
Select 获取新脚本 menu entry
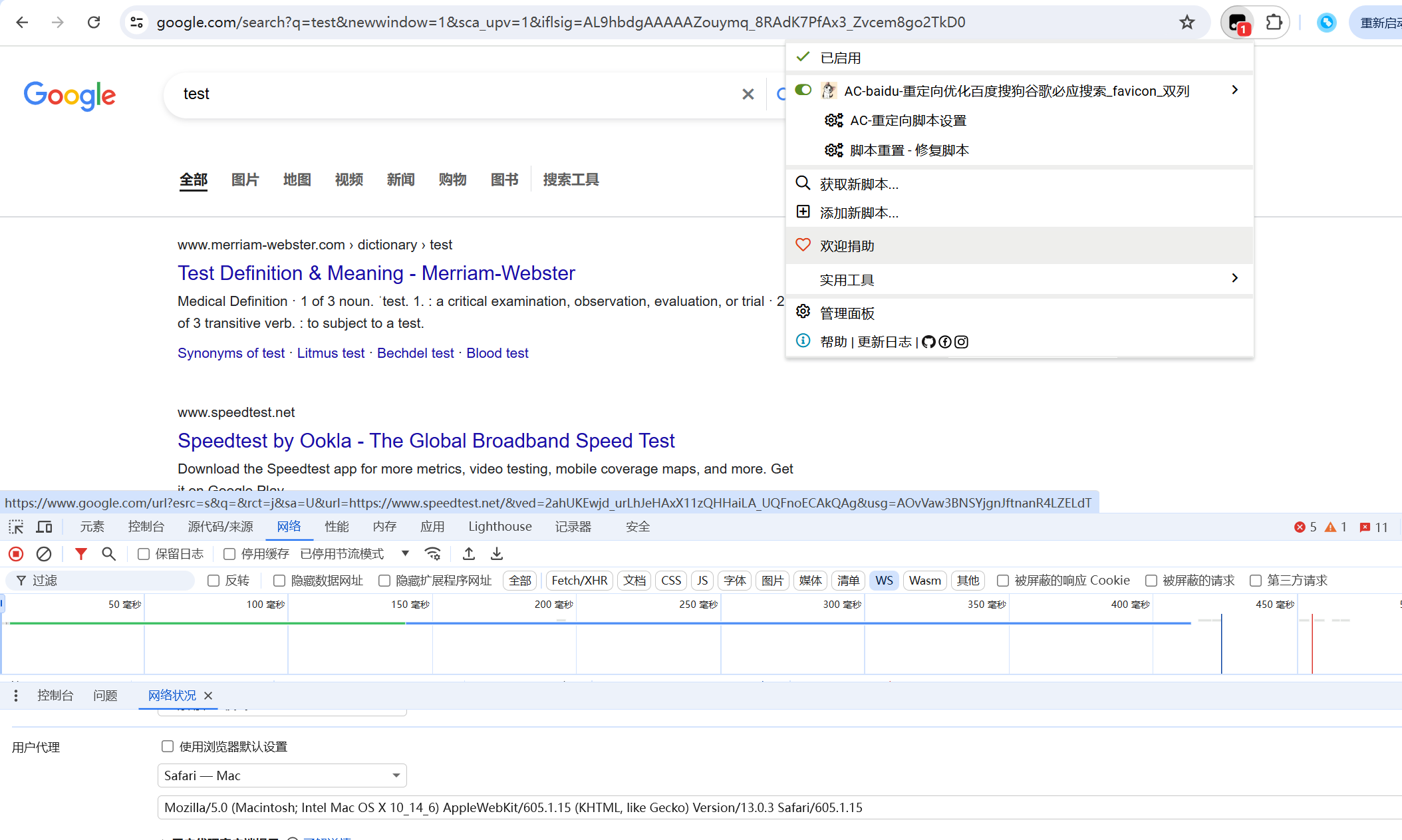(x=1020, y=184)
